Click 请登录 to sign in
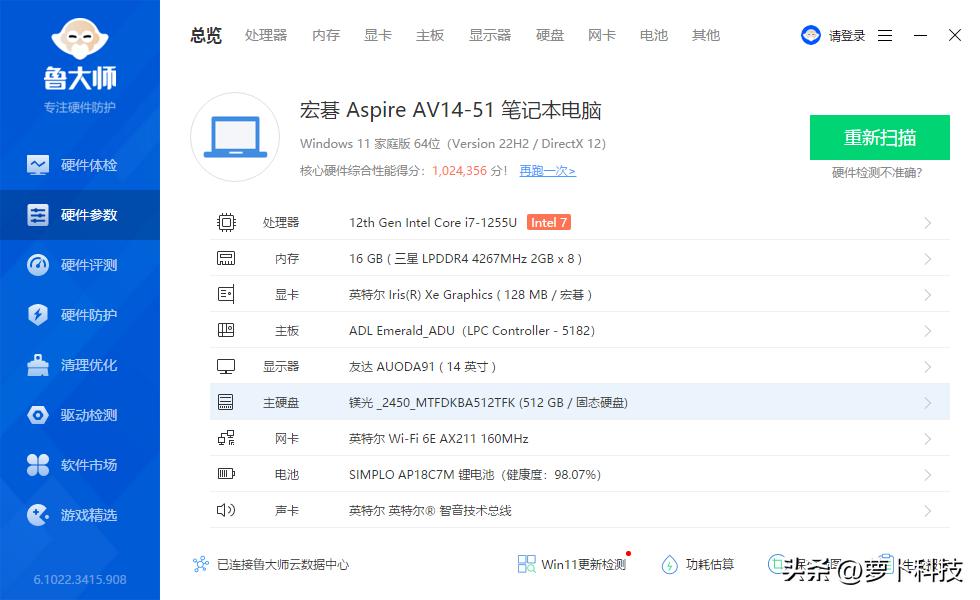Viewport: 980px width, 600px height. pos(846,35)
